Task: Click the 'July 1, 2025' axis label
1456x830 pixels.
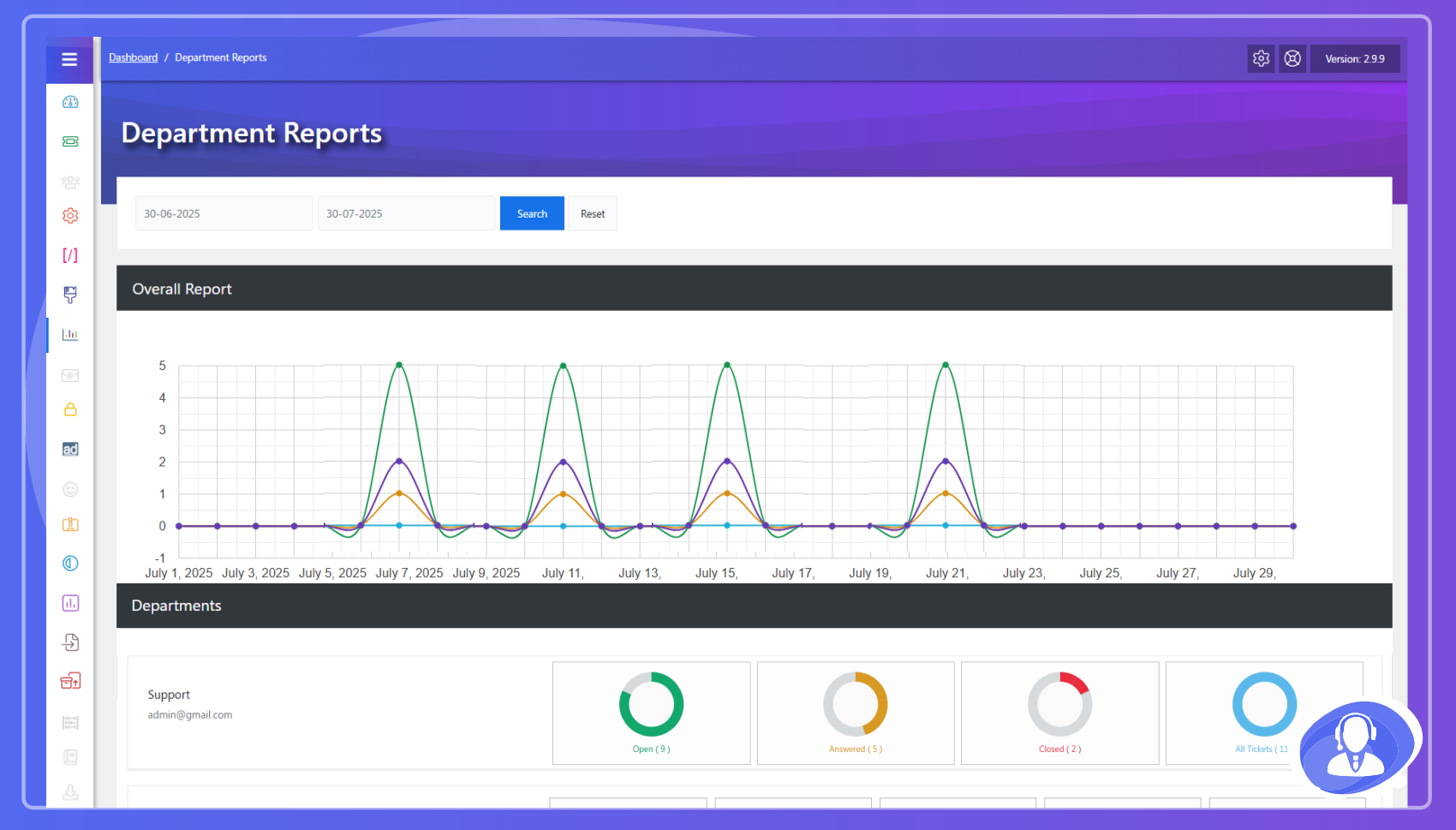Action: click(179, 573)
